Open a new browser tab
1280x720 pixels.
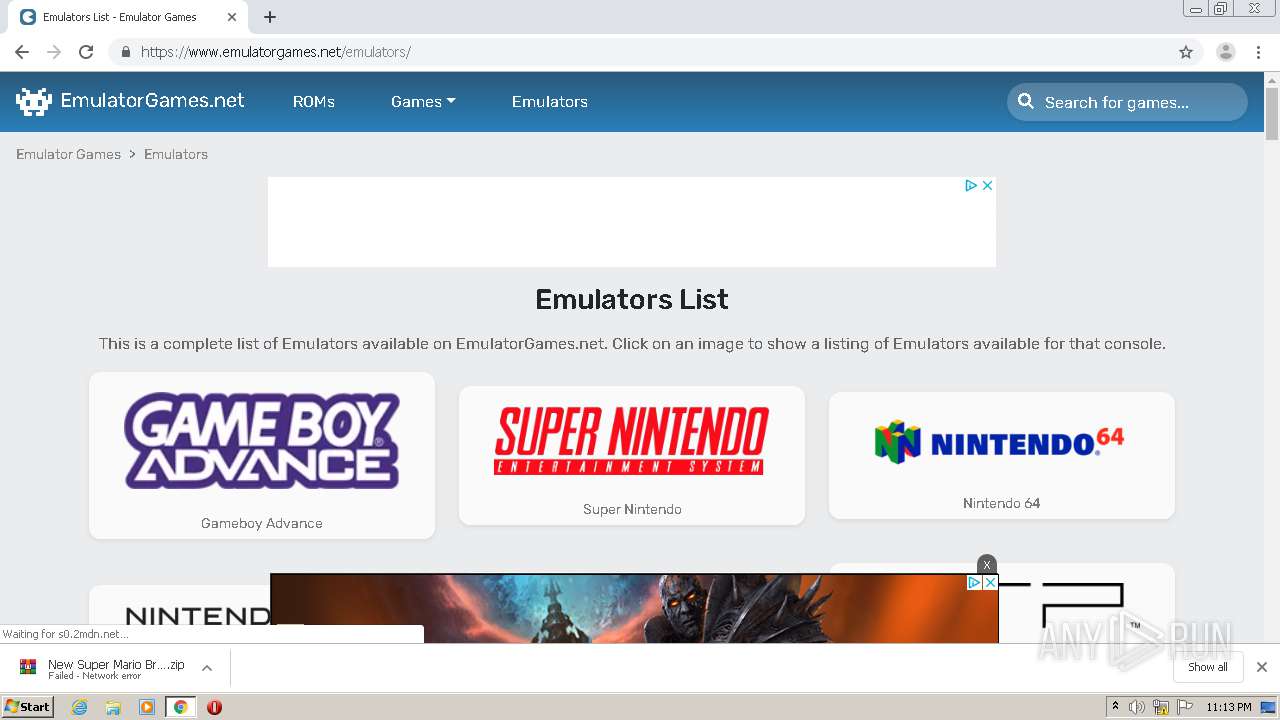coord(270,17)
